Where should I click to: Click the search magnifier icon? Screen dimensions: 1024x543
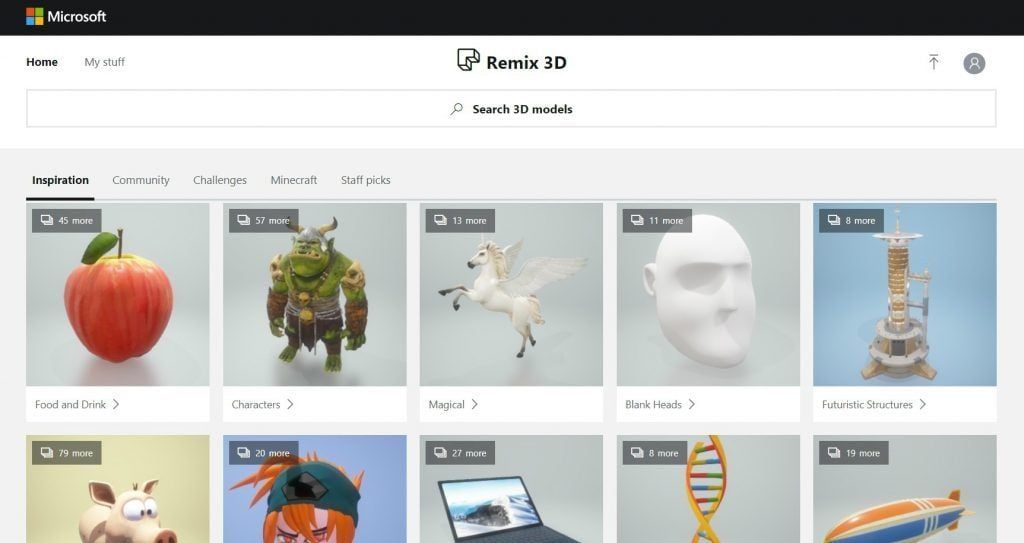(457, 109)
